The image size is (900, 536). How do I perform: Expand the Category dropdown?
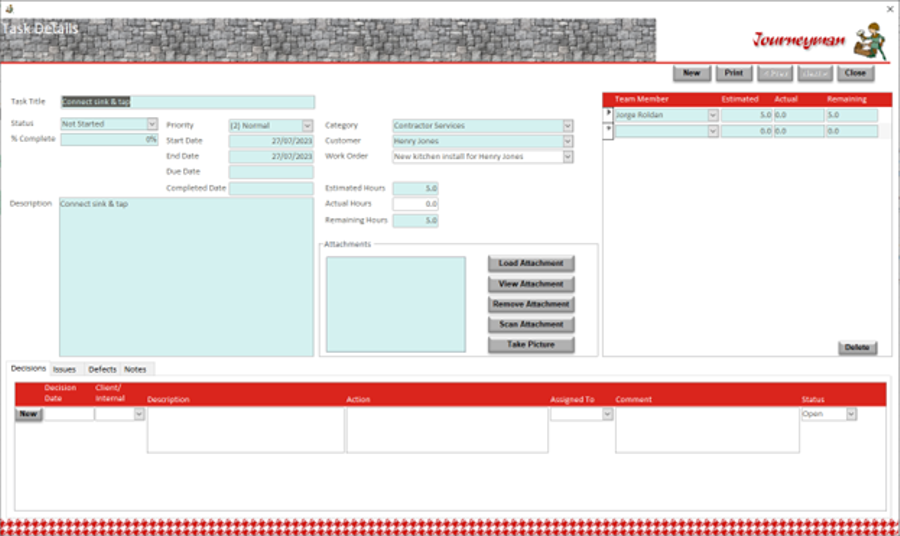click(568, 126)
